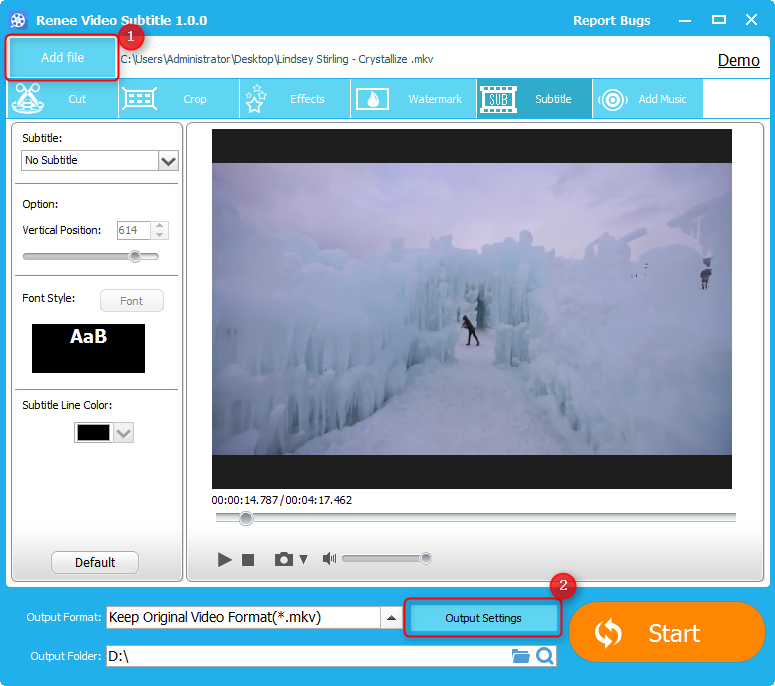
Task: Open Output Settings
Action: [x=483, y=618]
